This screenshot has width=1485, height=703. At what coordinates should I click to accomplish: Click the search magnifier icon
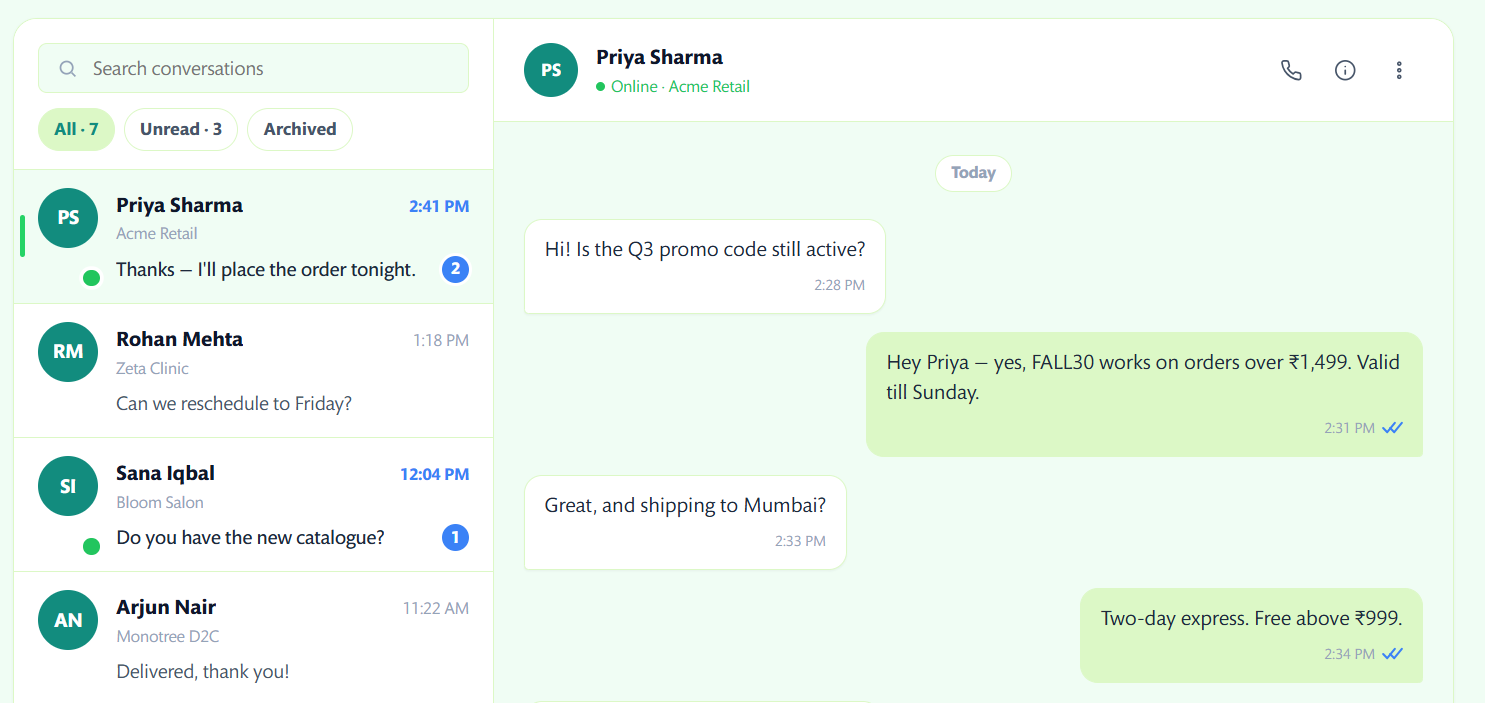(68, 69)
